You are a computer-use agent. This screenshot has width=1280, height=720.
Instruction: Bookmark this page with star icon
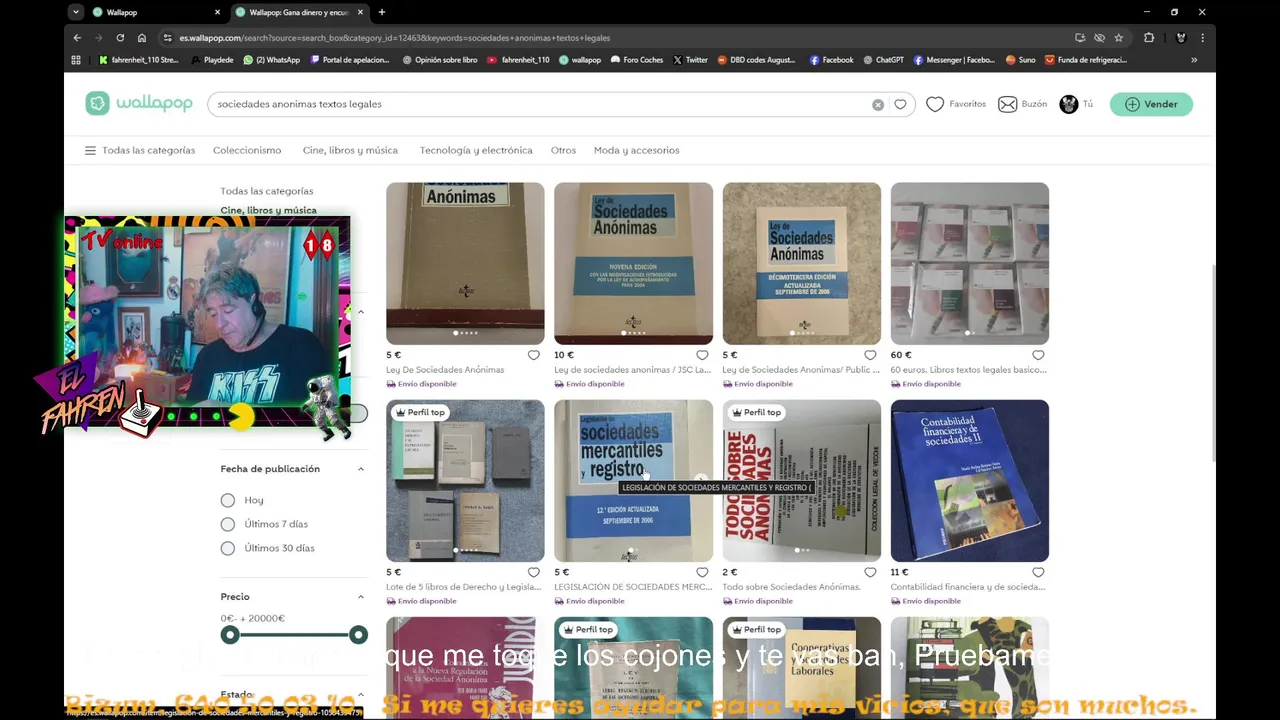(1119, 38)
